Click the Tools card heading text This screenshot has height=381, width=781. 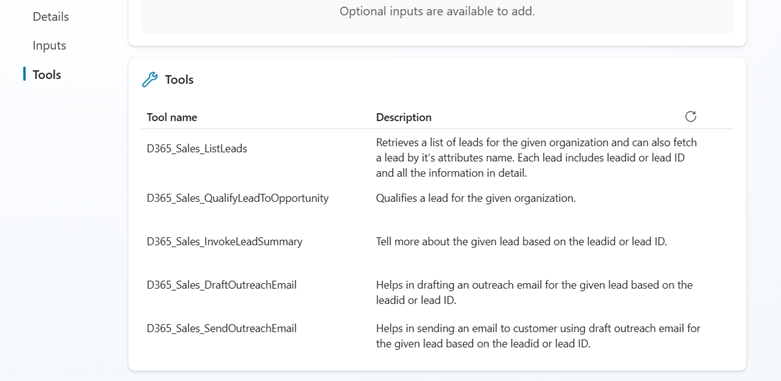point(179,80)
